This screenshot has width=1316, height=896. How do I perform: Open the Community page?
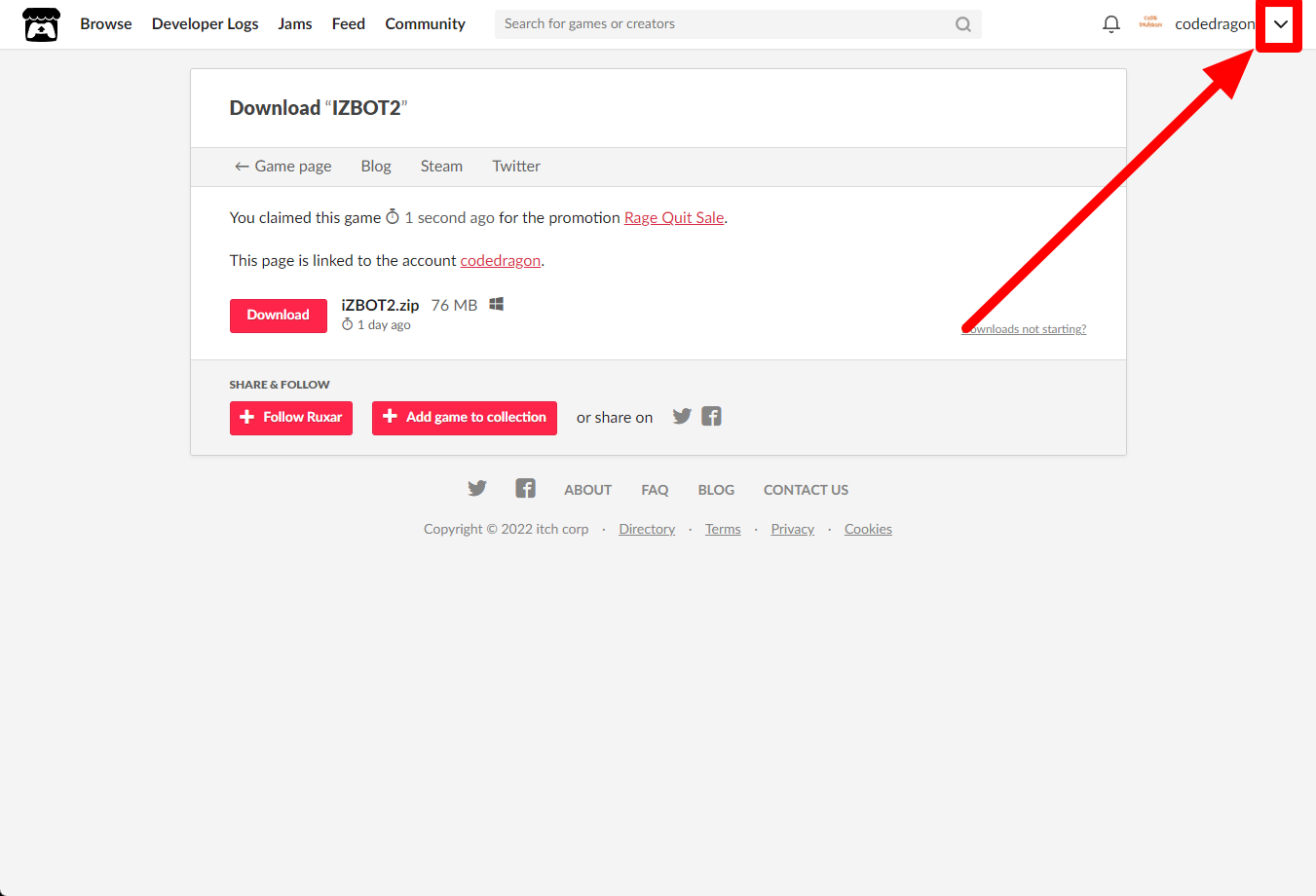[x=426, y=24]
